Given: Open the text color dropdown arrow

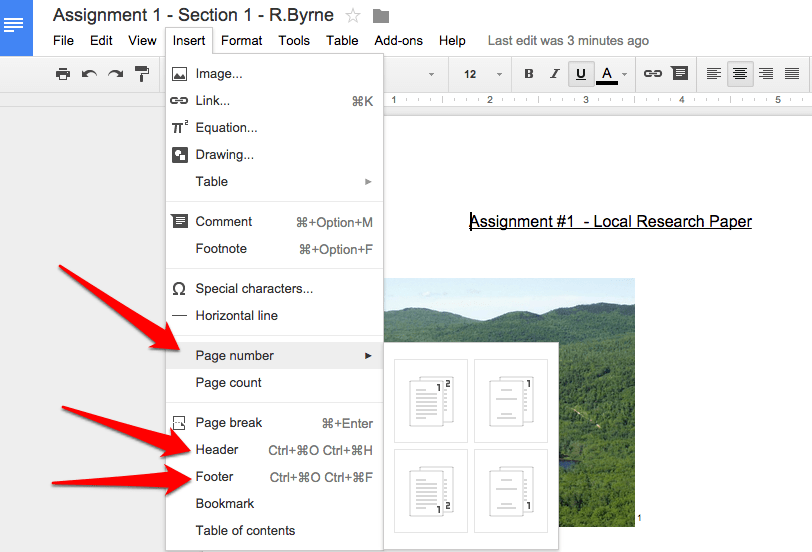Looking at the screenshot, I should 625,75.
